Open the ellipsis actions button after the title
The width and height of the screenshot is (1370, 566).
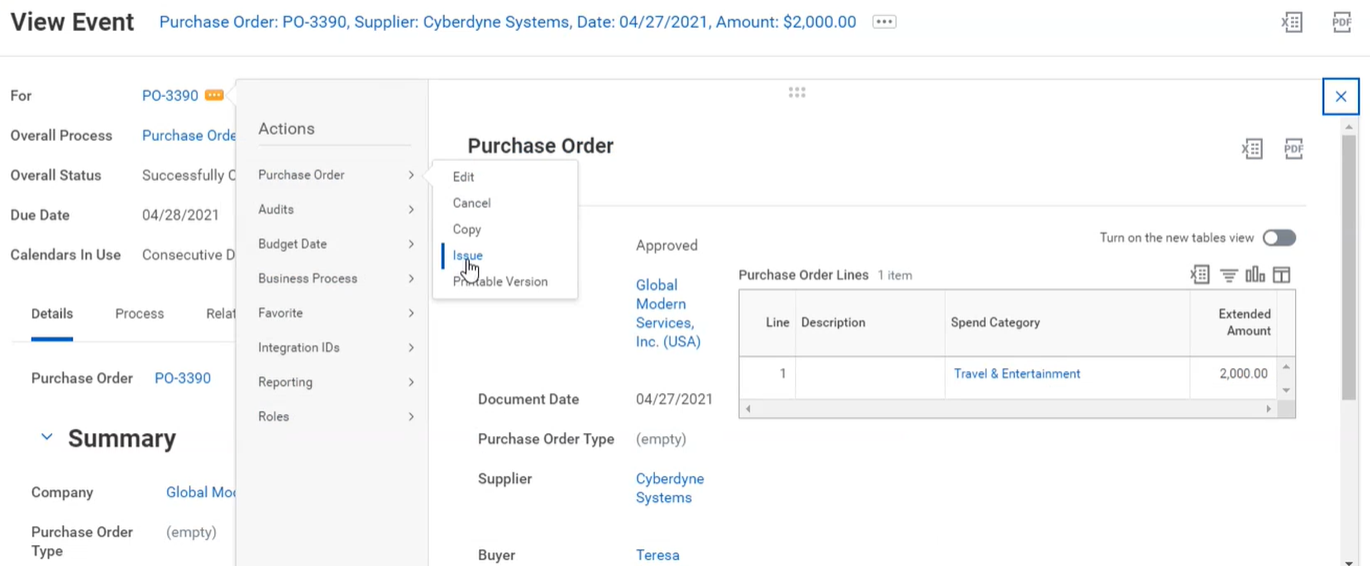(884, 22)
